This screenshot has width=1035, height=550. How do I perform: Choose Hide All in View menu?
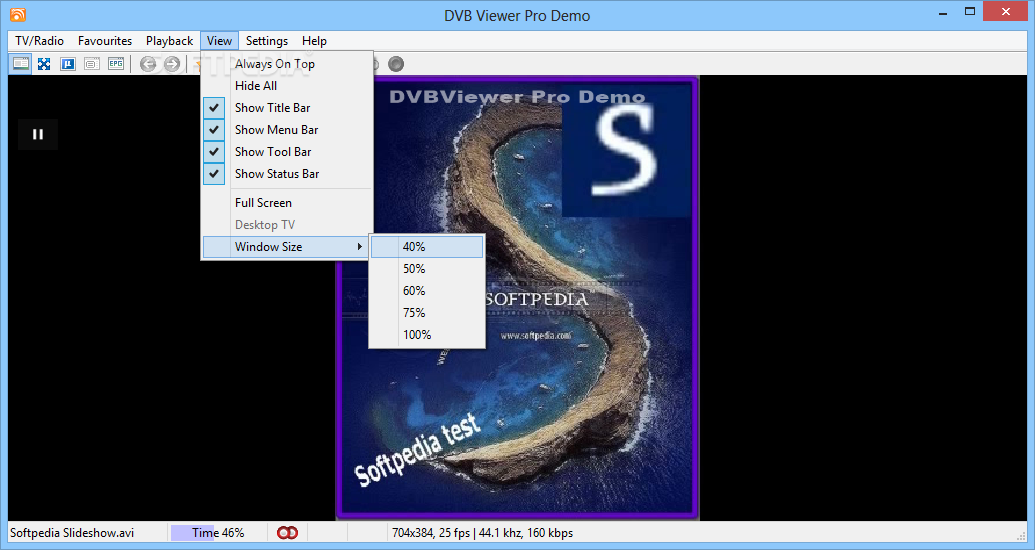pos(287,86)
